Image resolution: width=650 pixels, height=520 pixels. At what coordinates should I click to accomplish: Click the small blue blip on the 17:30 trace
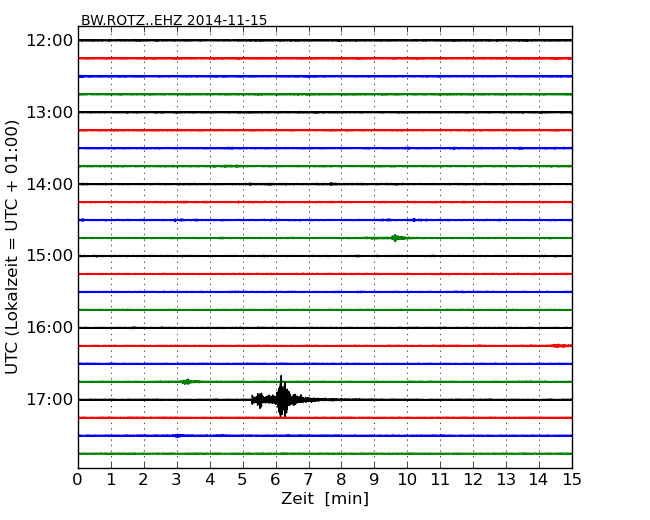coord(178,436)
